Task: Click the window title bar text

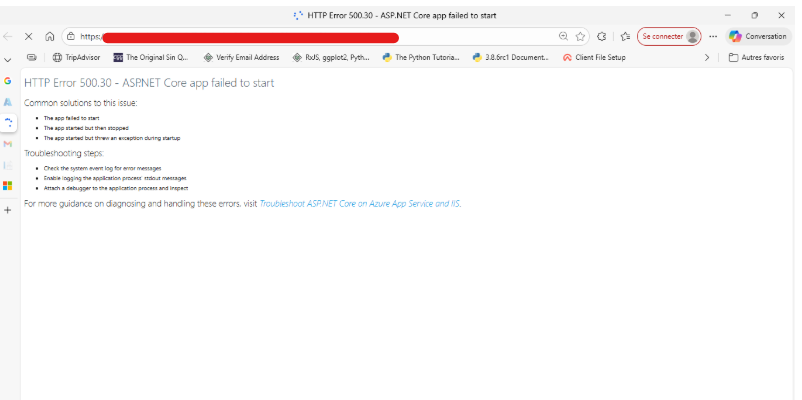Action: coord(402,15)
